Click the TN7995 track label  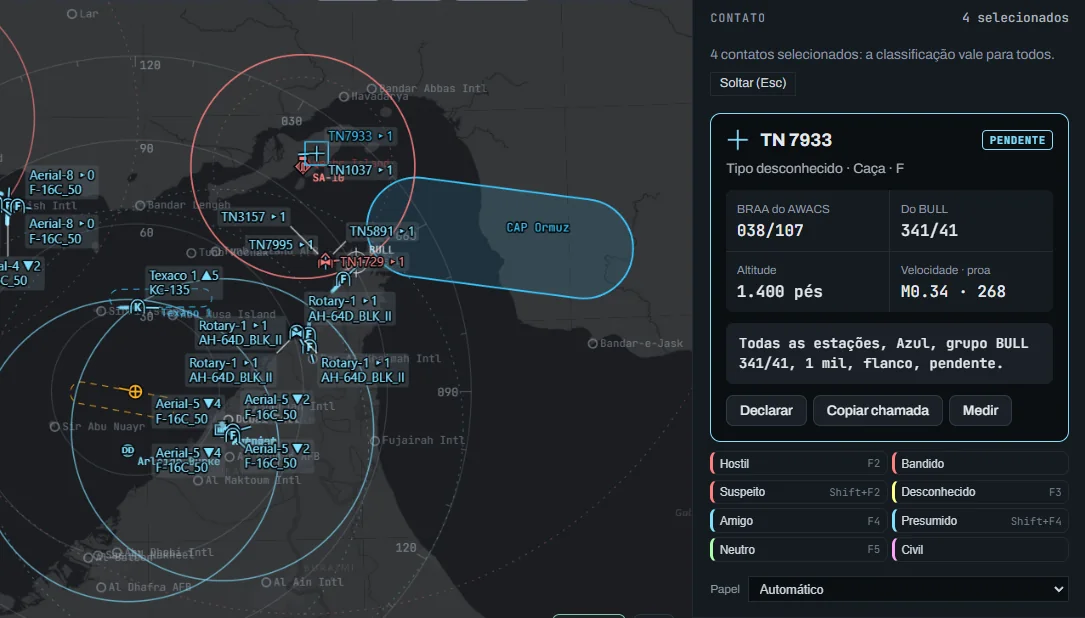click(x=281, y=245)
